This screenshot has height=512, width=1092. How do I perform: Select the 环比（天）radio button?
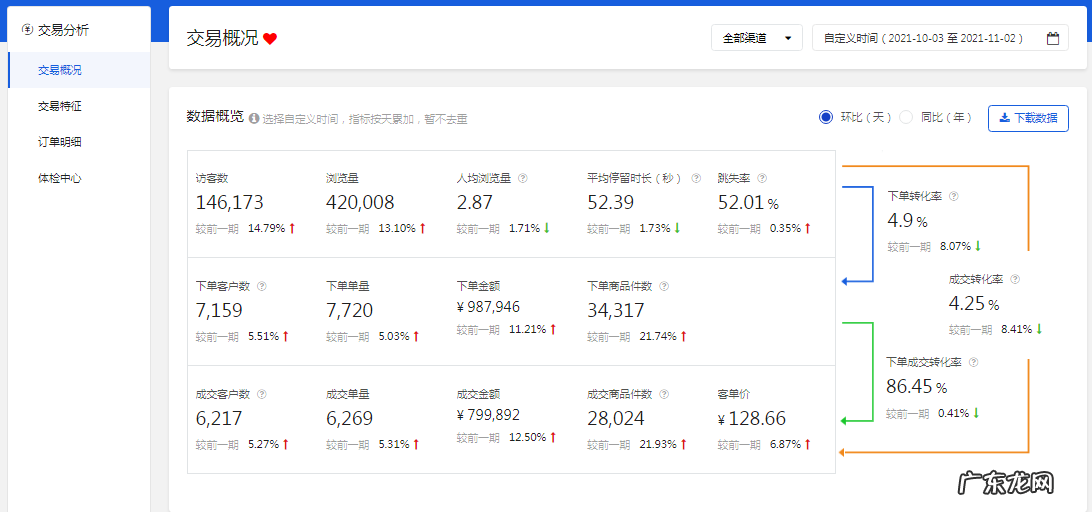[x=826, y=117]
